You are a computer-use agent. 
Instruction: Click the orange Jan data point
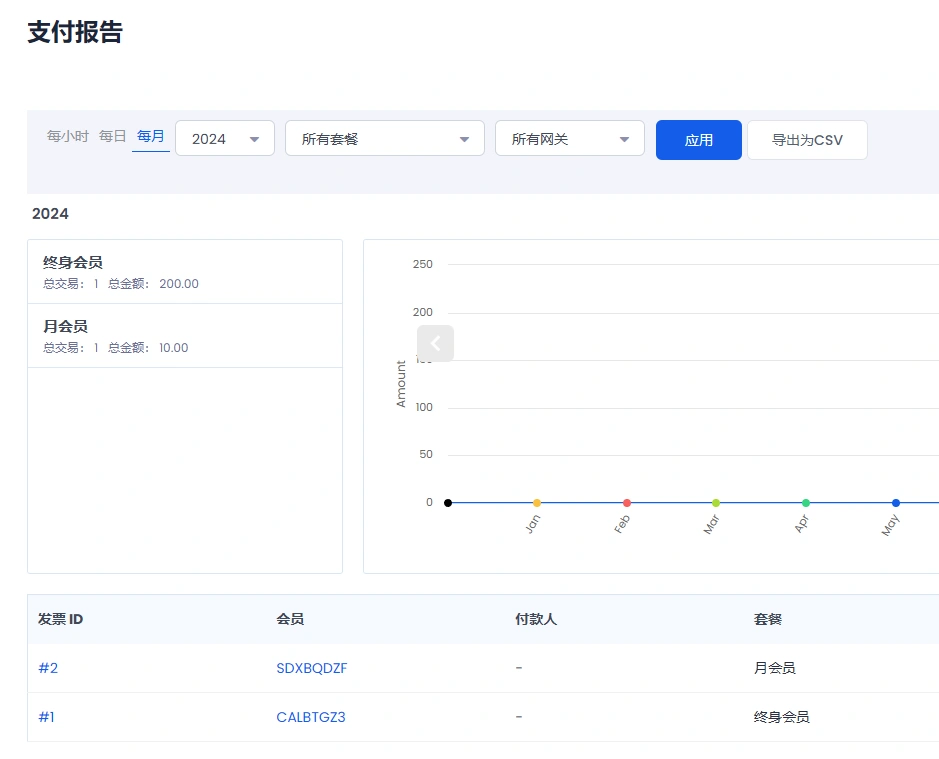point(537,502)
